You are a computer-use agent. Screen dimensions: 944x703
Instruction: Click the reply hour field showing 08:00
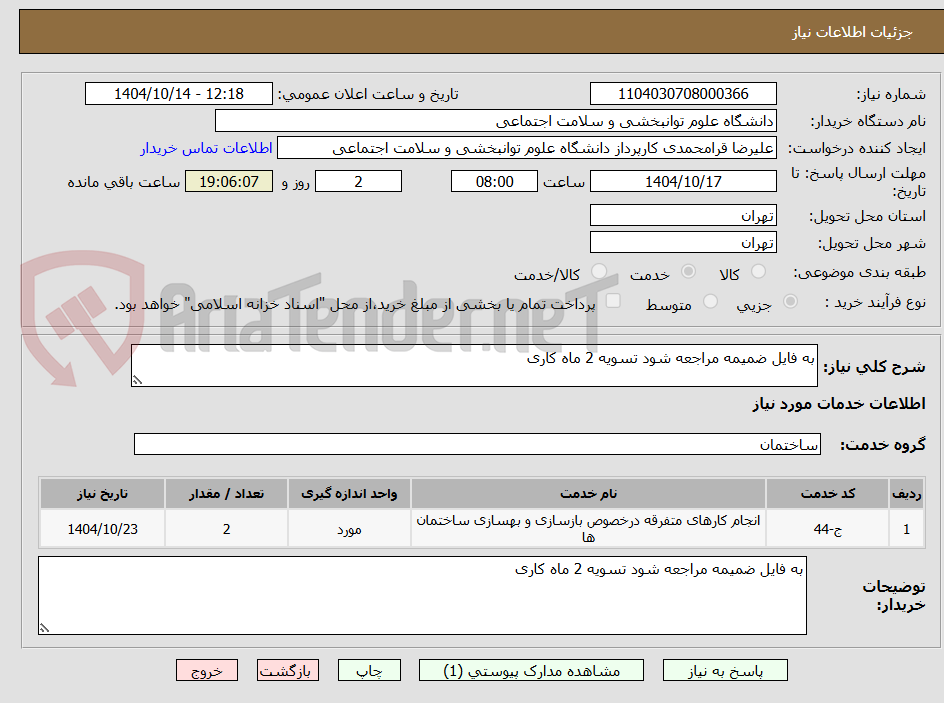(x=494, y=181)
